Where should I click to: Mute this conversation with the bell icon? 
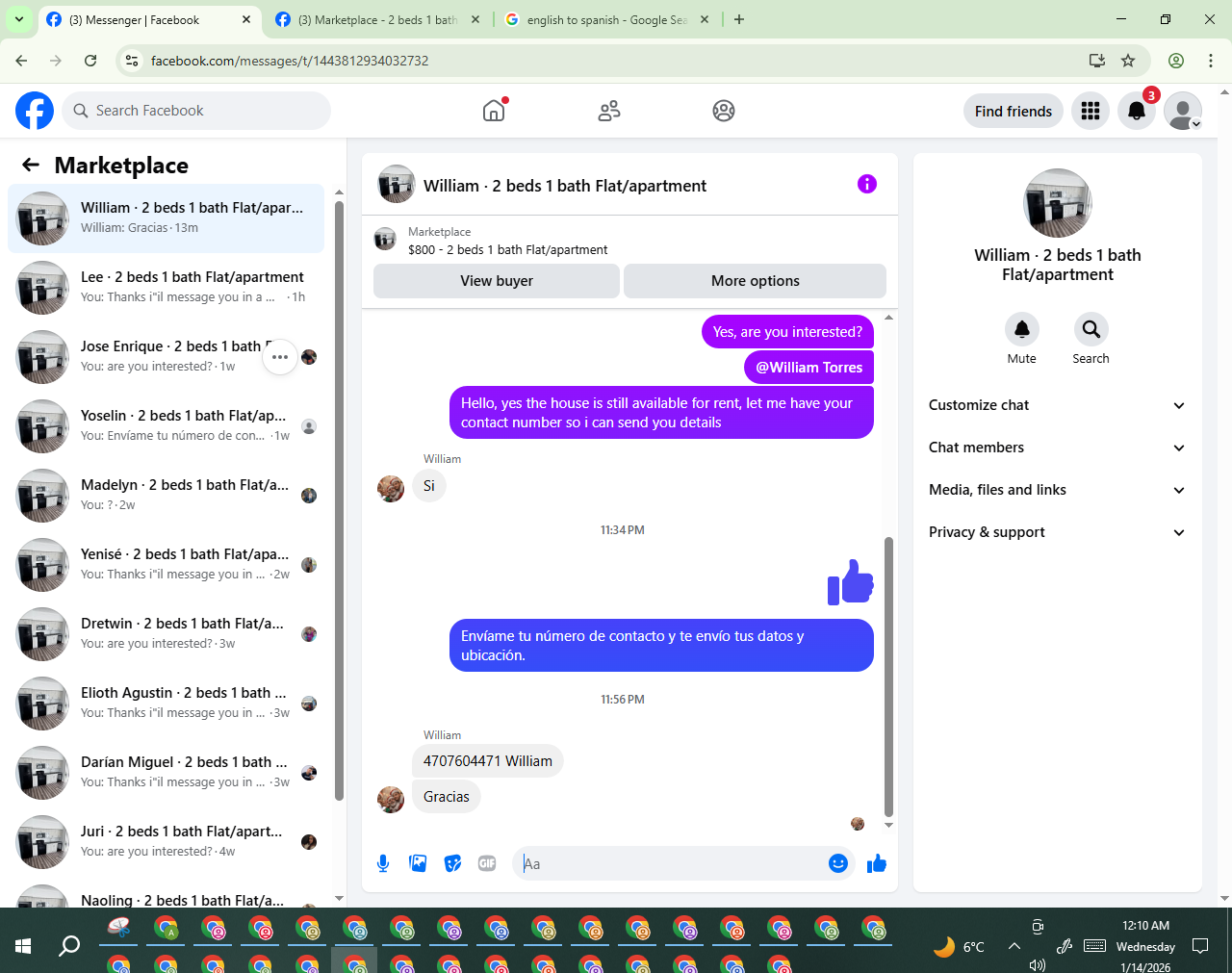pyautogui.click(x=1022, y=329)
